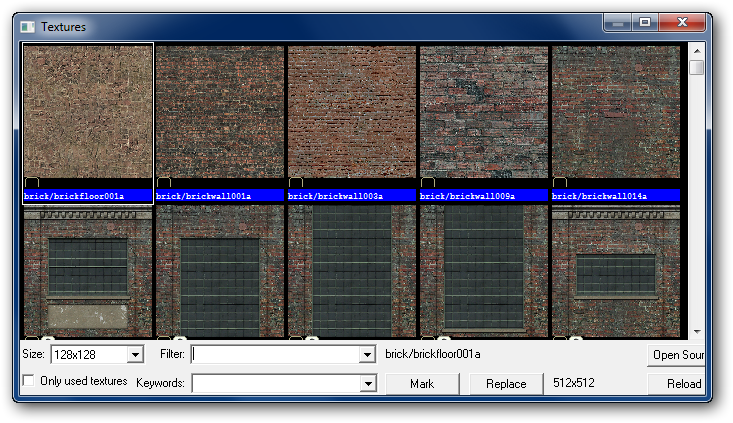733x423 pixels.
Task: Open the Size 128x128 dropdown
Action: pyautogui.click(x=135, y=355)
